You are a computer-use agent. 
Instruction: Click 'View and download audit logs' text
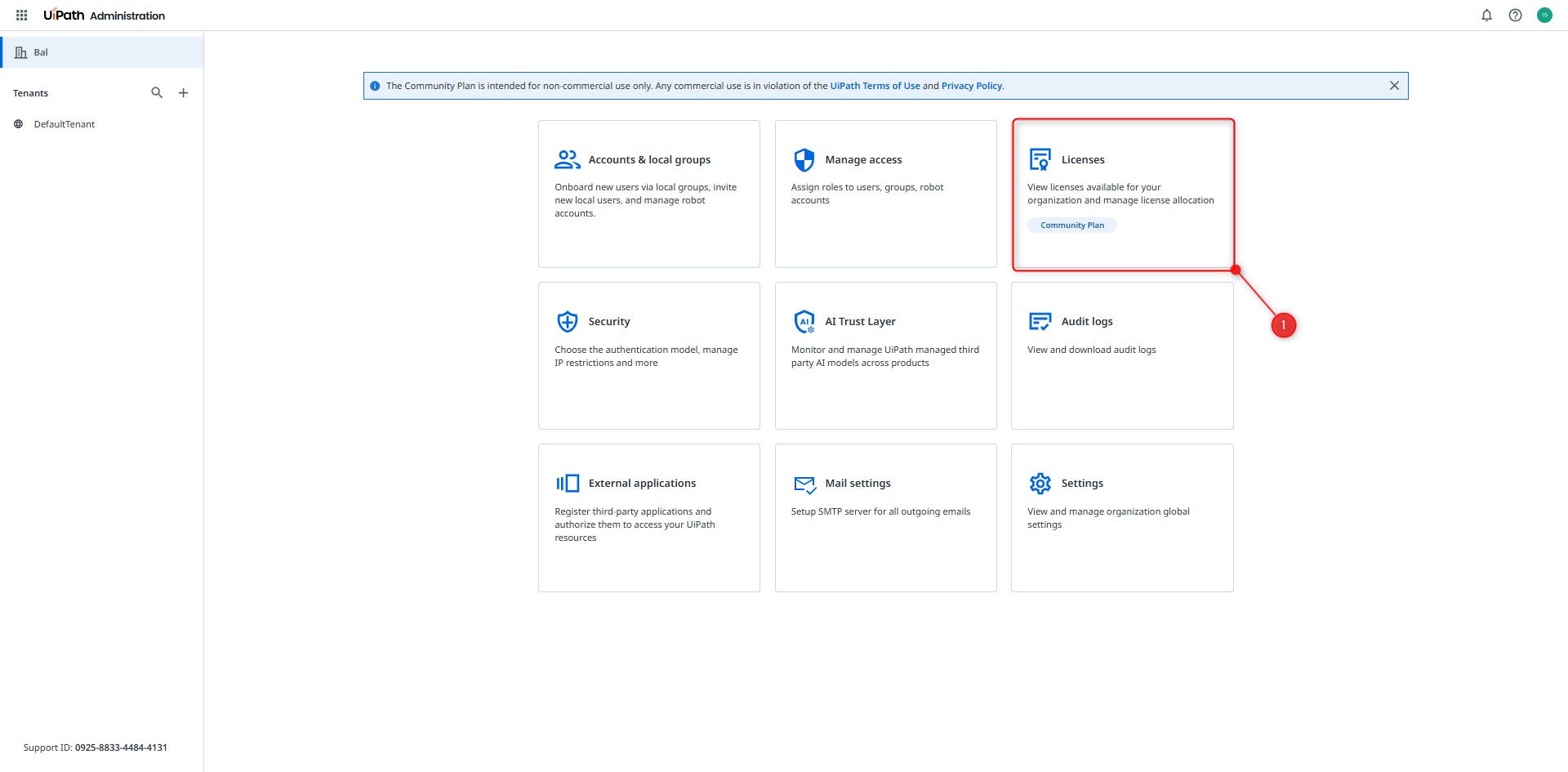click(x=1092, y=350)
